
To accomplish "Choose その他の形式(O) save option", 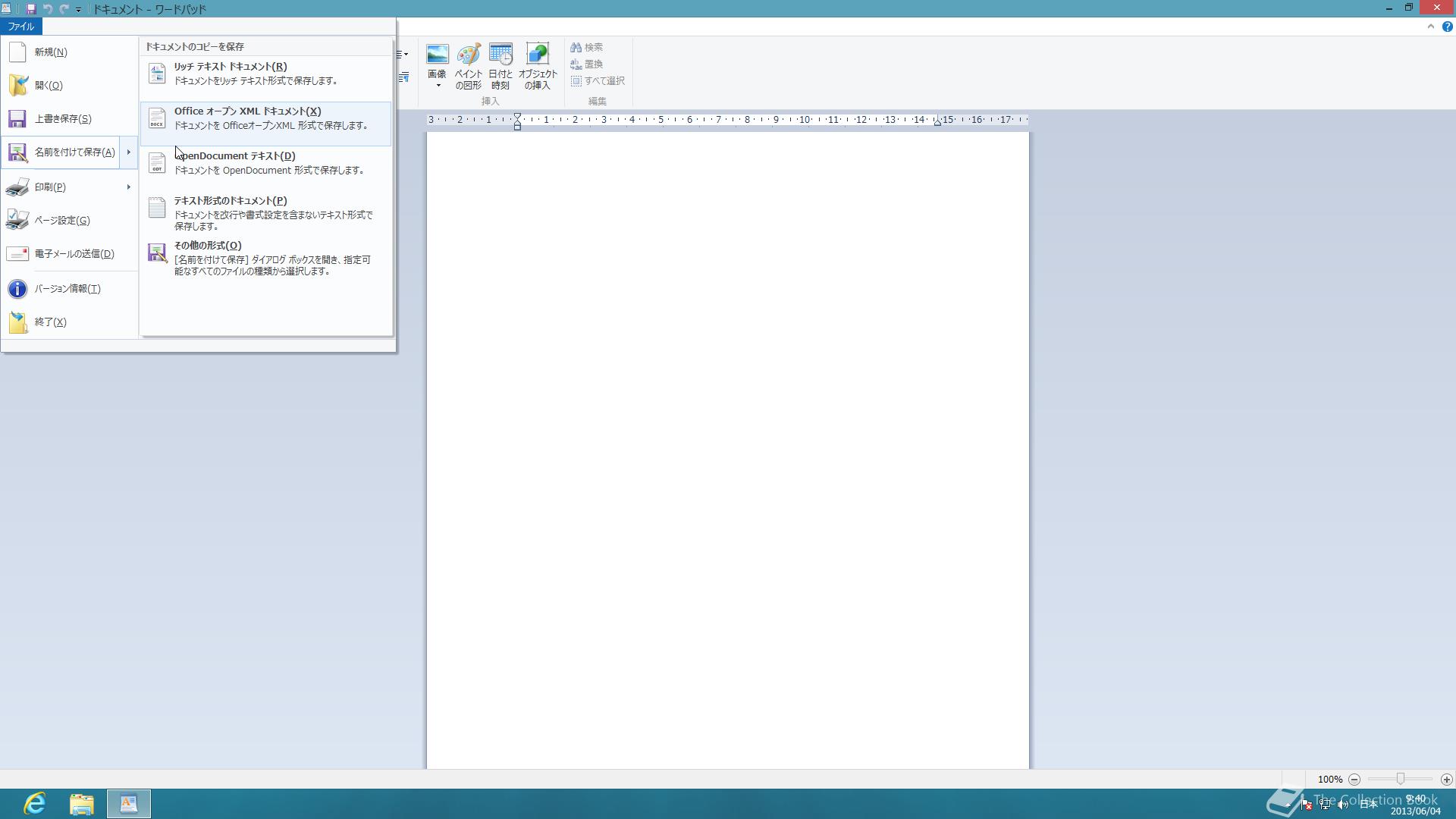I will tap(265, 258).
